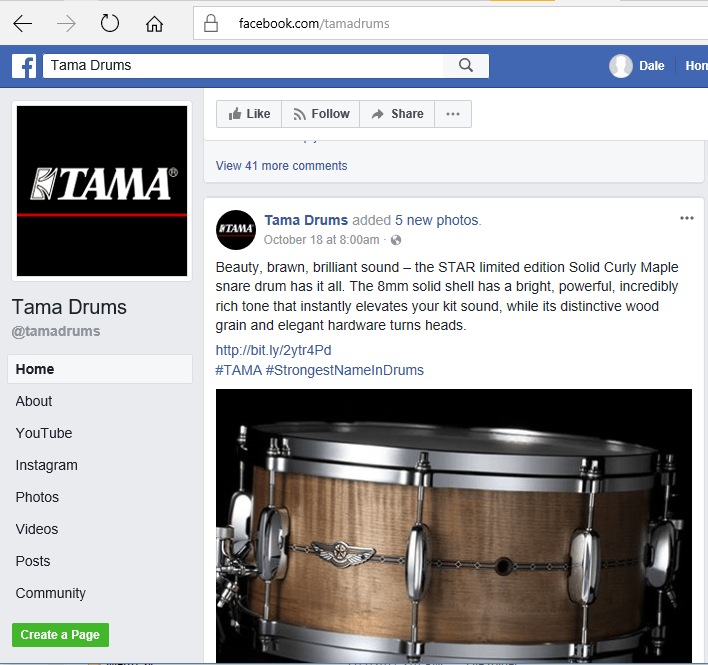The height and width of the screenshot is (665, 708).
Task: Like the Tama Drums page
Action: pos(249,114)
